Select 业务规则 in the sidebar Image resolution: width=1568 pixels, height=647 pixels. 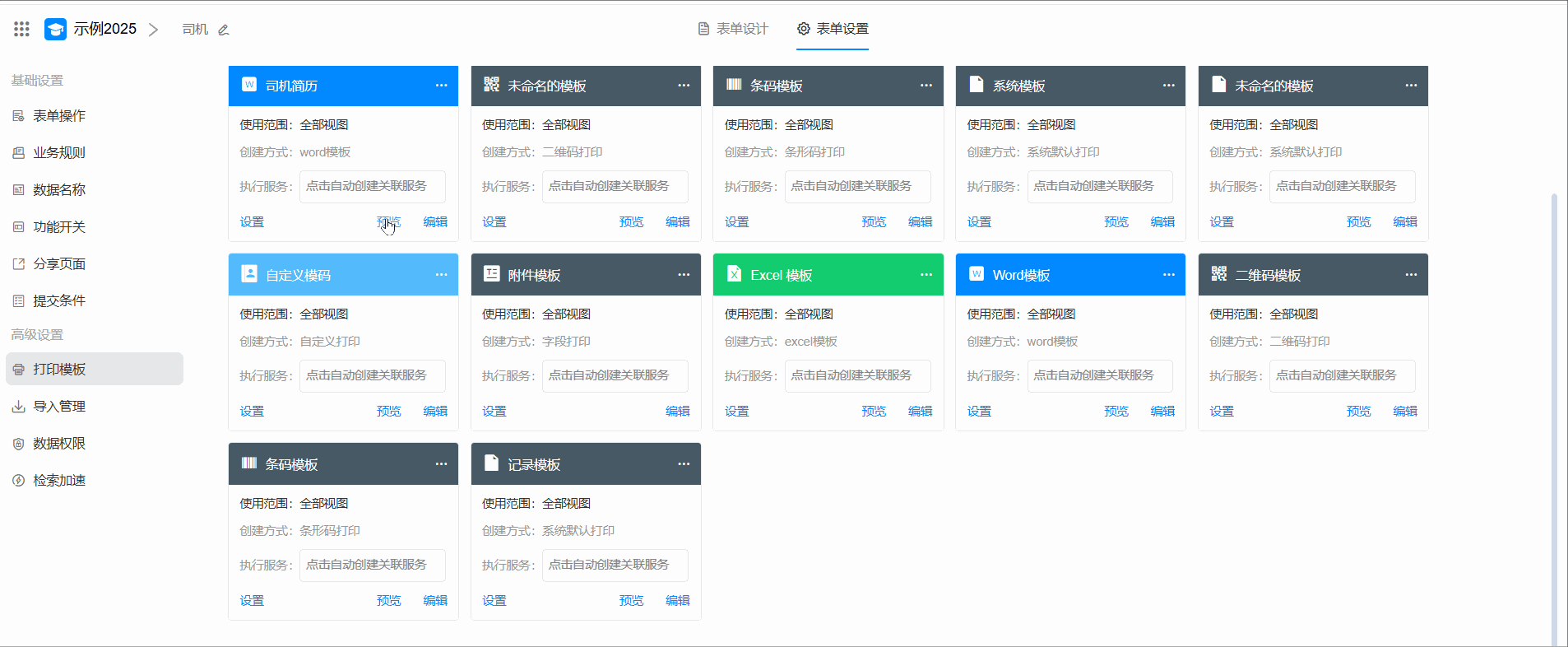(x=58, y=153)
